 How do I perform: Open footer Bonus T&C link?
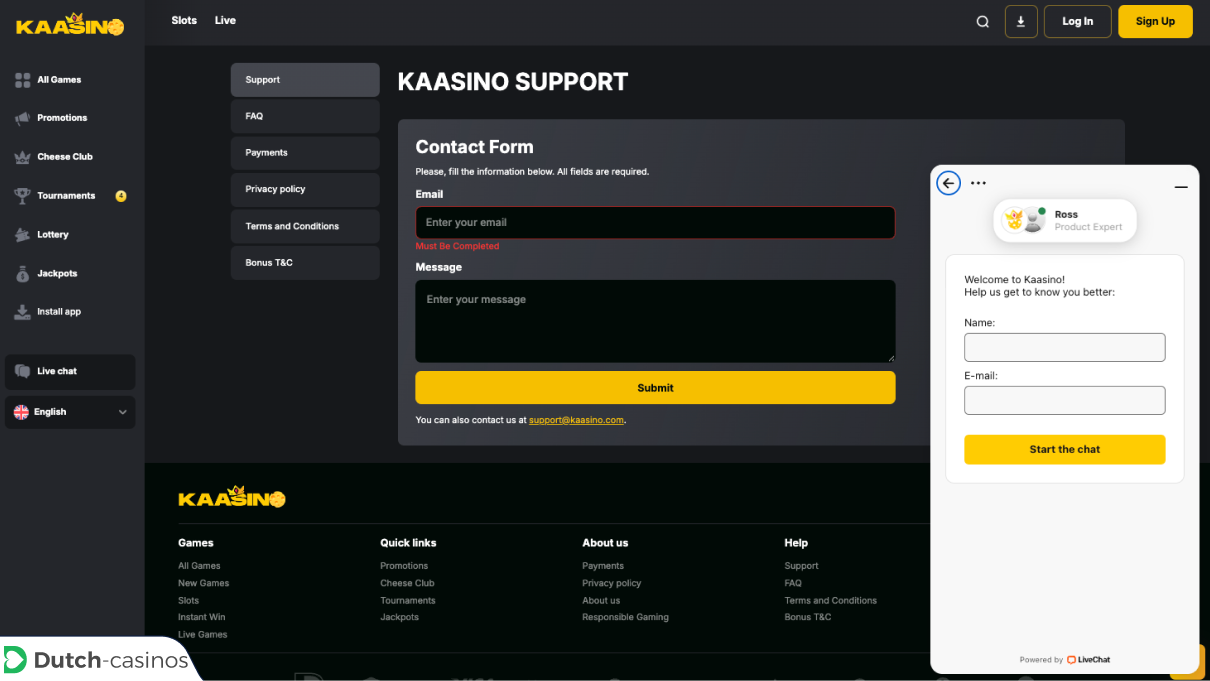pyautogui.click(x=808, y=617)
